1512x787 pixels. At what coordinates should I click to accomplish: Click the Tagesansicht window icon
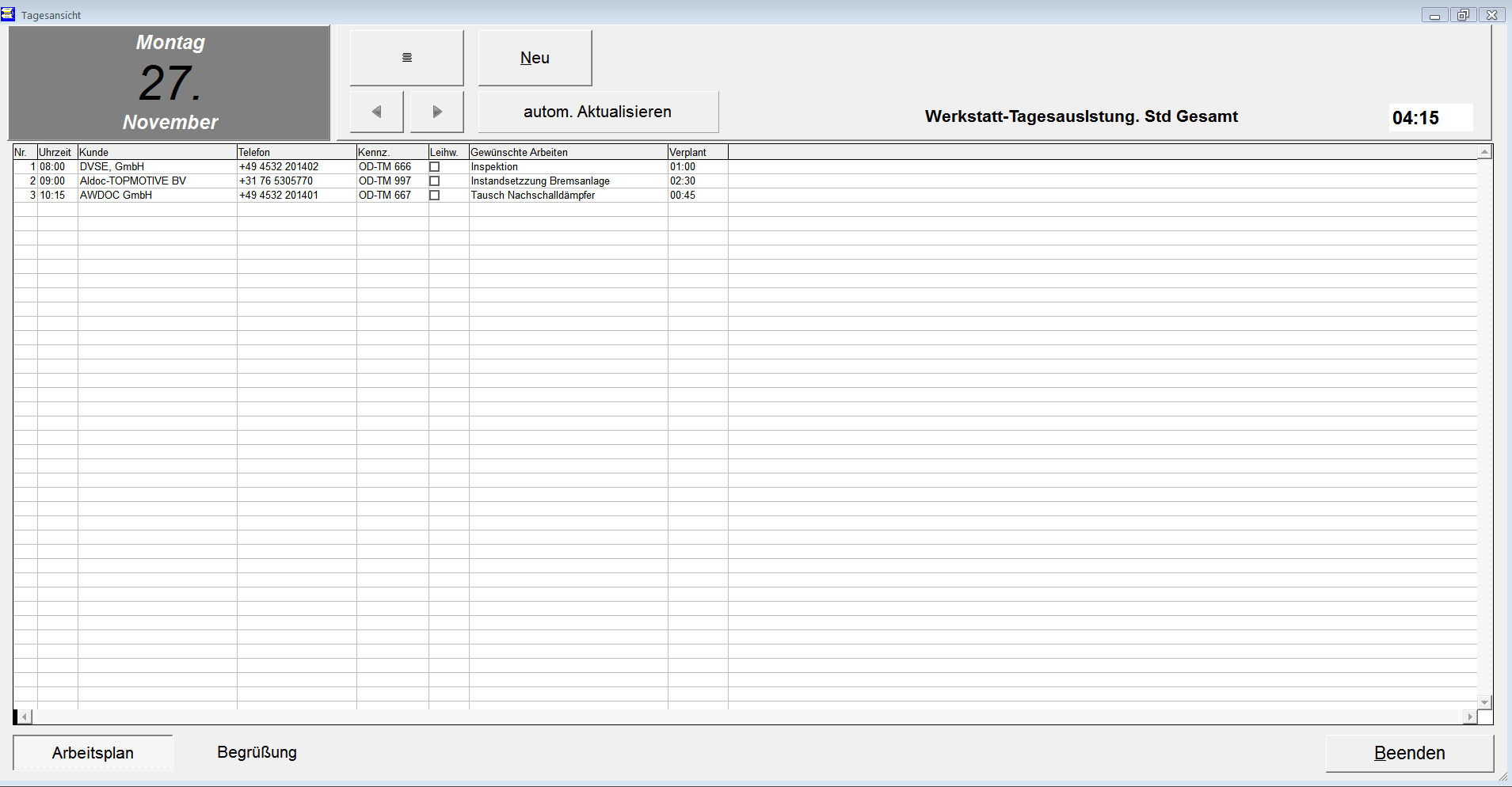(8, 14)
